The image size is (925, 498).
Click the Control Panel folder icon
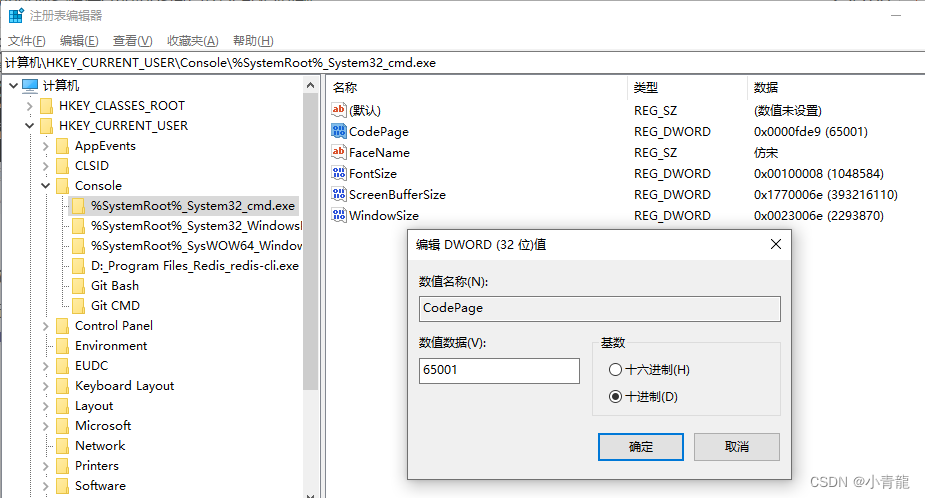63,326
